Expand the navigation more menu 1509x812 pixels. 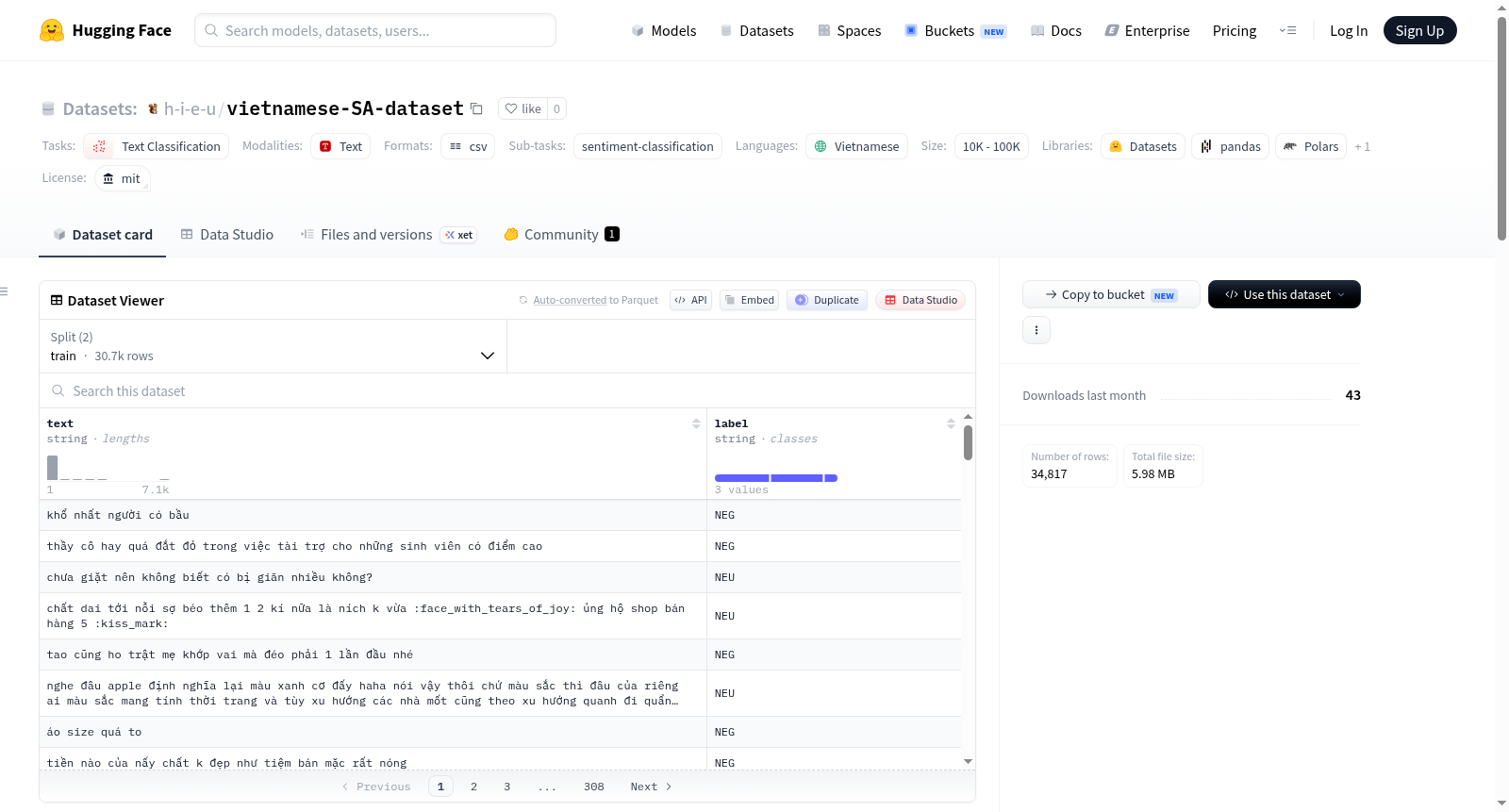[1287, 30]
